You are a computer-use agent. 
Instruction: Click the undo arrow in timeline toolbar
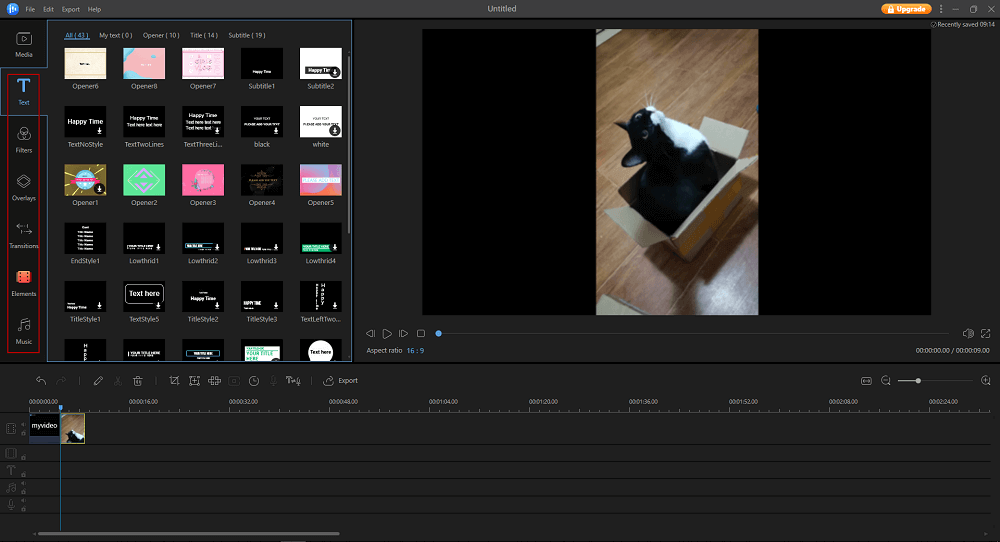41,381
